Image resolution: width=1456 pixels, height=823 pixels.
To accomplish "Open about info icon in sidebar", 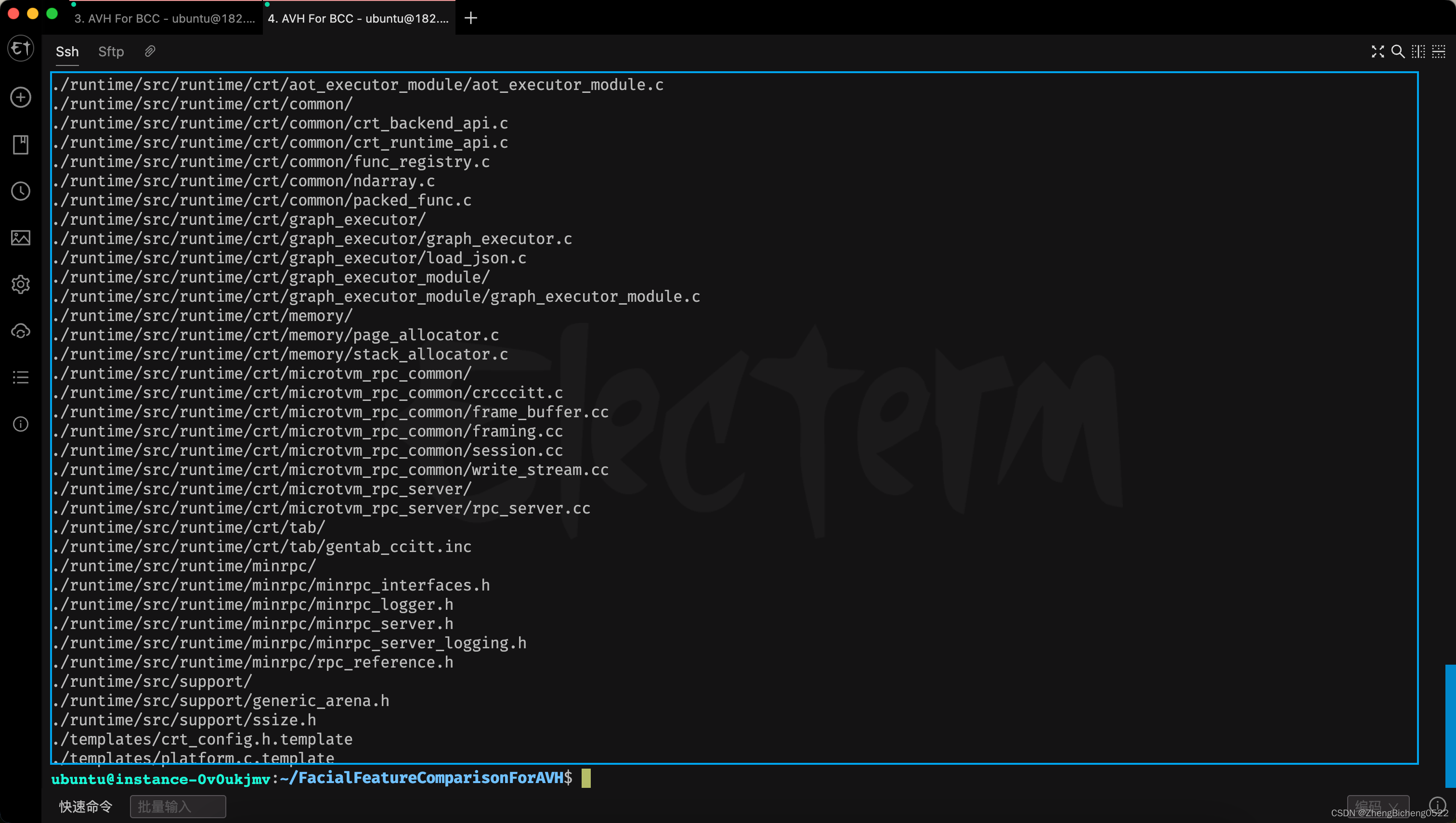I will tap(20, 424).
